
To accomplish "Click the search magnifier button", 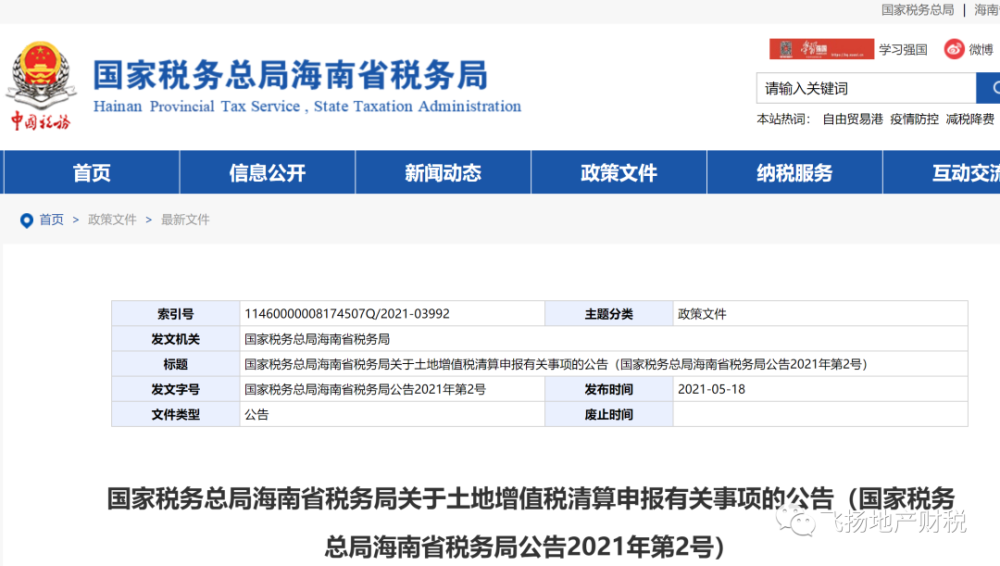I will (x=989, y=88).
